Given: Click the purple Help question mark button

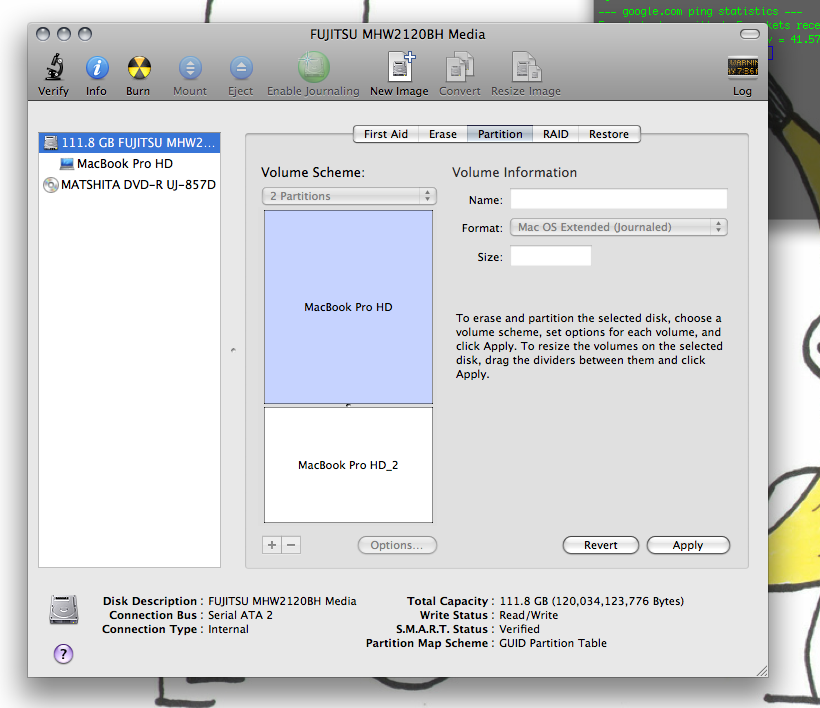Looking at the screenshot, I should 63,654.
